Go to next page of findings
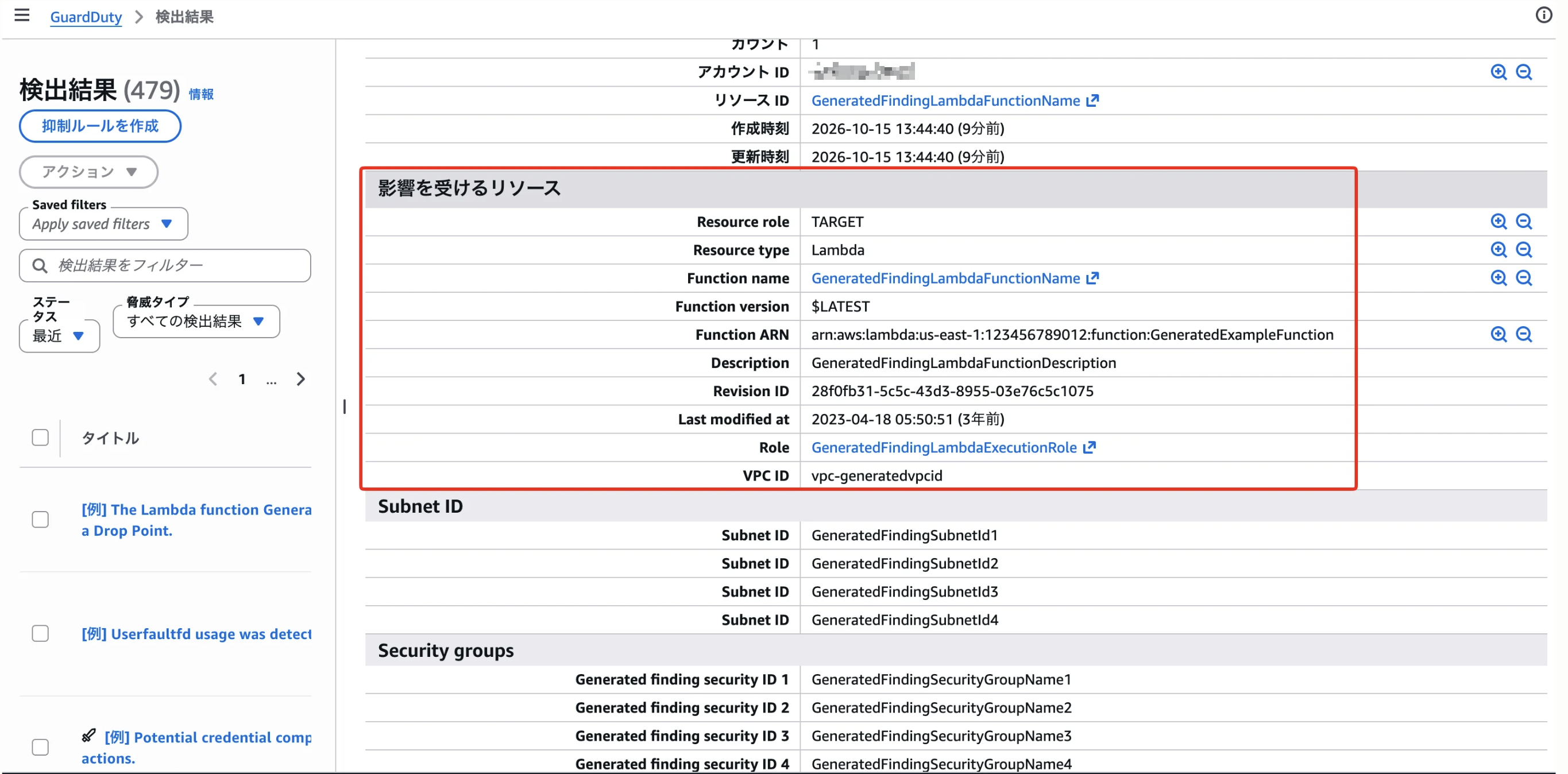This screenshot has width=1568, height=774. [301, 379]
